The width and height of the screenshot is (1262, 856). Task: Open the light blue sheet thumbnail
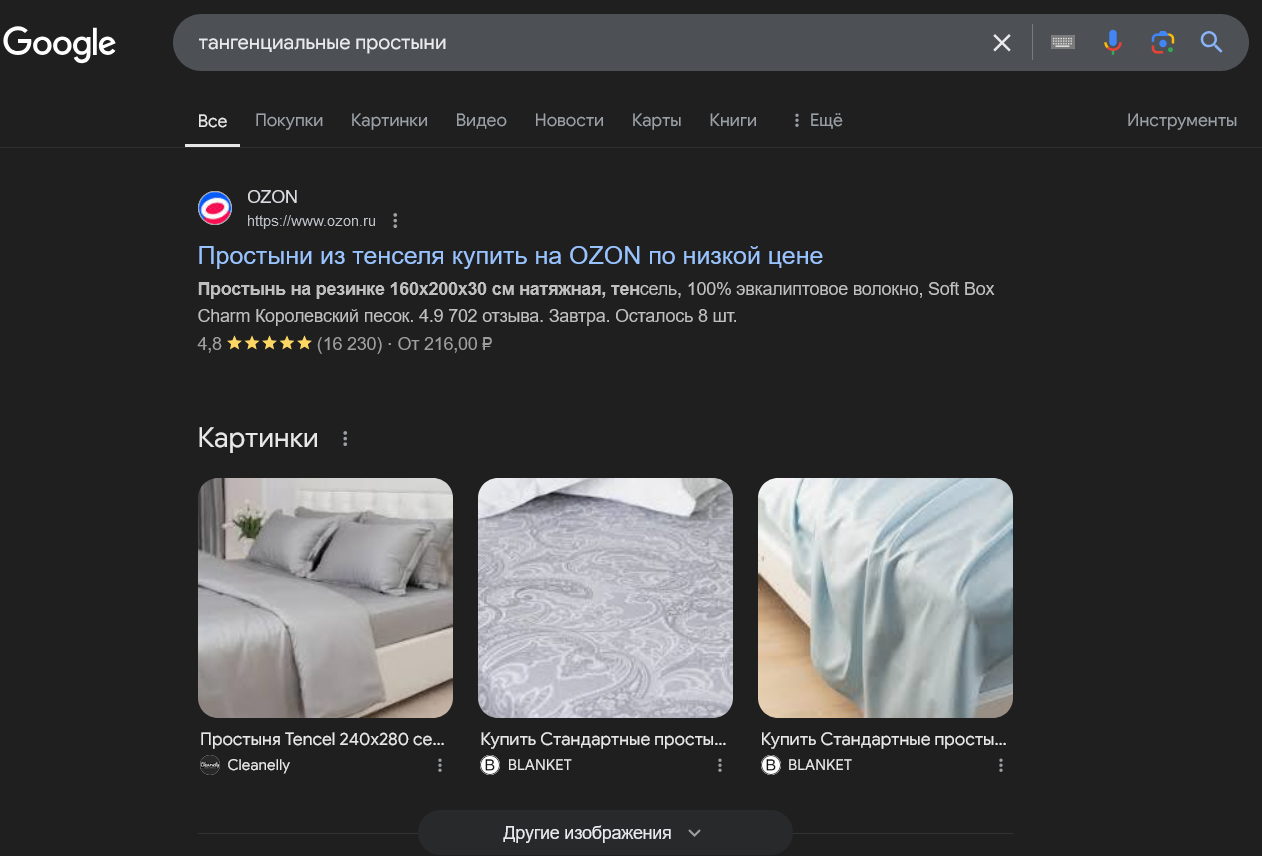885,598
